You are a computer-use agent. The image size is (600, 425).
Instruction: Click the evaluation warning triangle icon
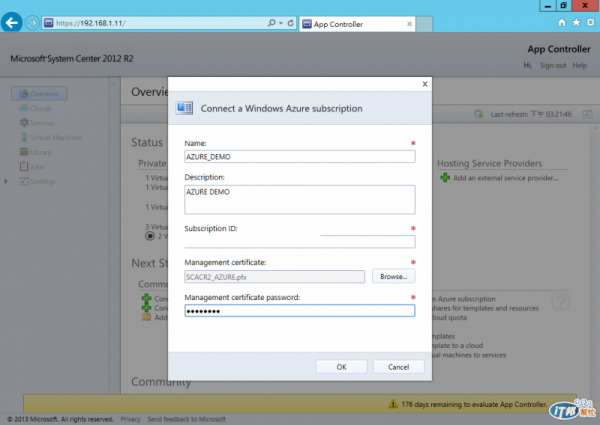tap(393, 404)
